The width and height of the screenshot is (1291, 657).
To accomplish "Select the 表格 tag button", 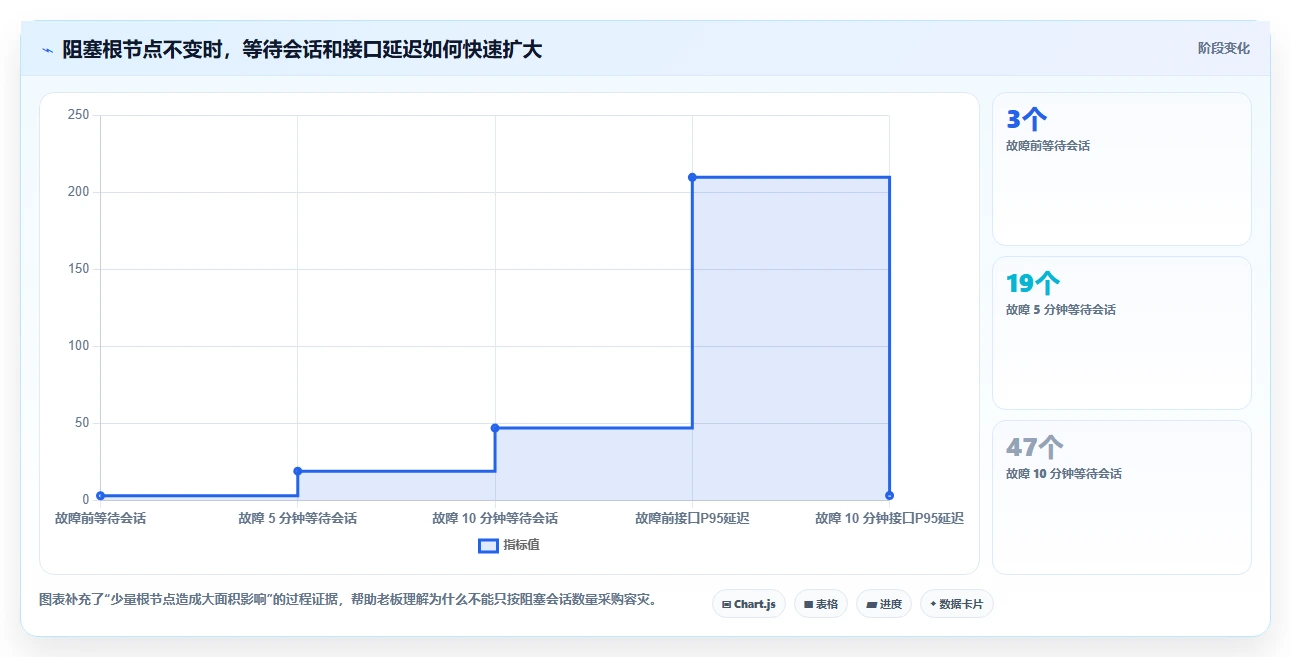I will tap(821, 604).
